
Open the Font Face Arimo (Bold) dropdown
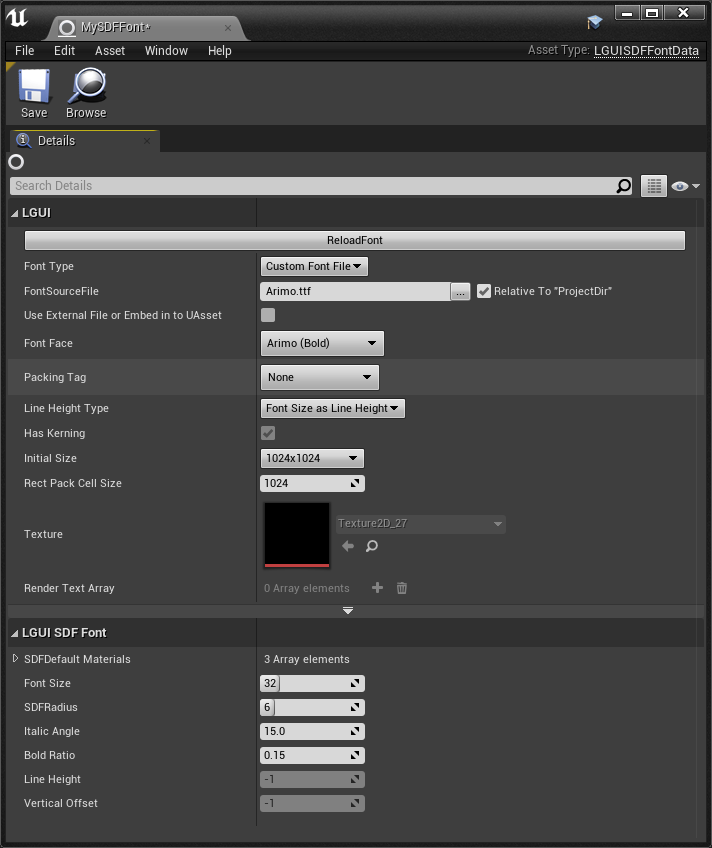[x=322, y=343]
